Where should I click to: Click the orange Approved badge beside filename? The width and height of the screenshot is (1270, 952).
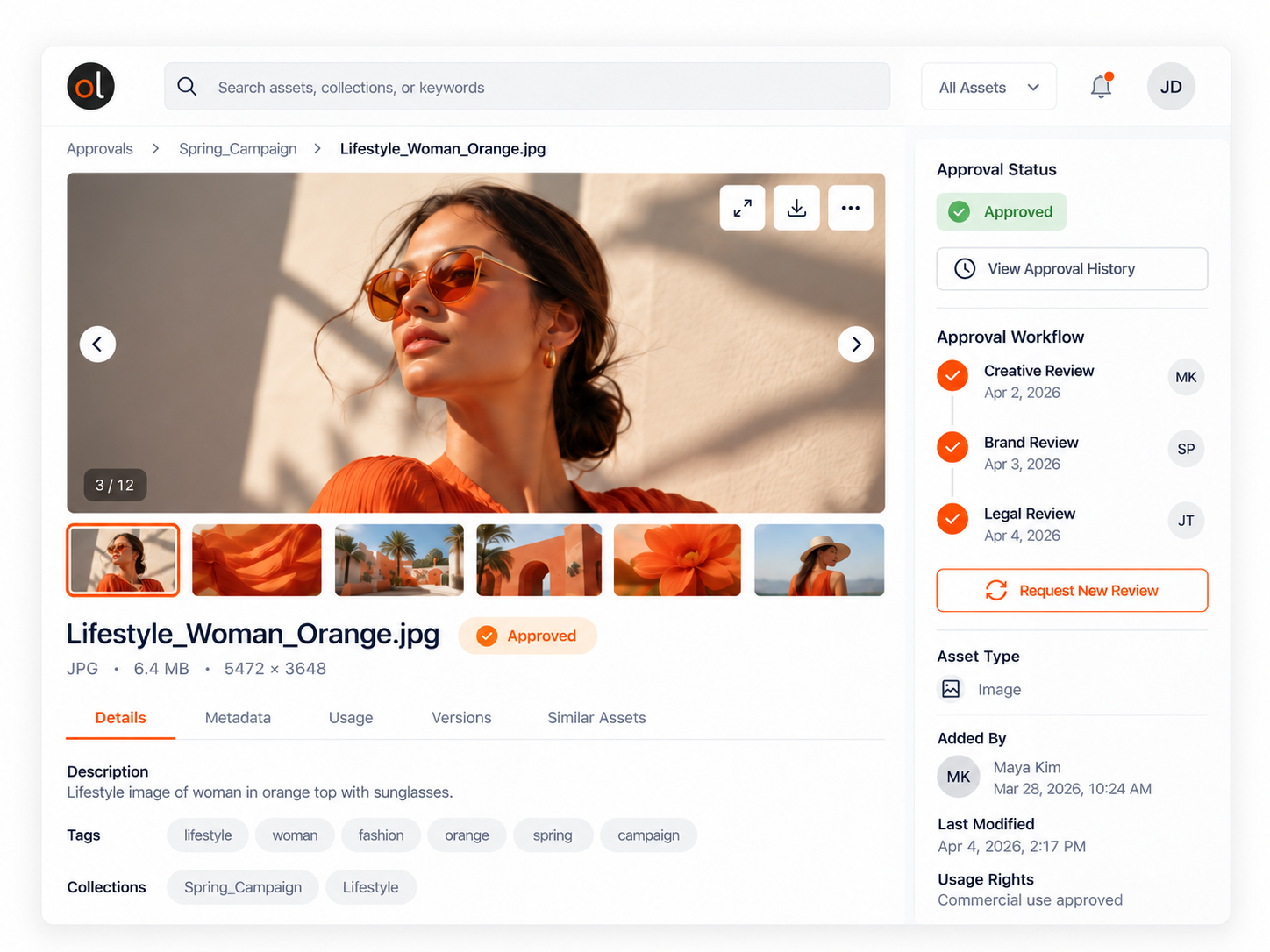click(x=527, y=636)
